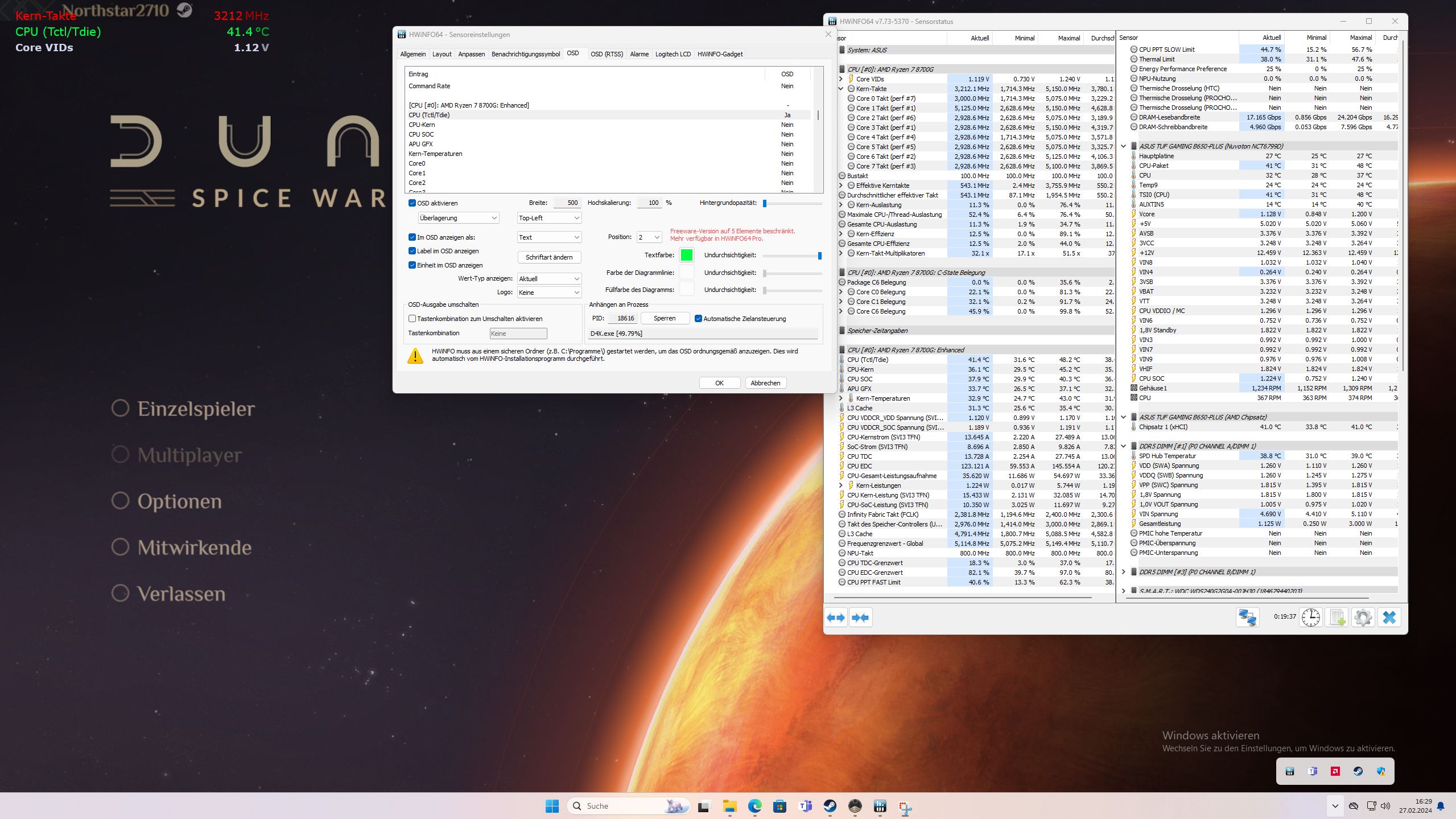Open Steam from the taskbar
This screenshot has height=819, width=1456.
coord(830,806)
